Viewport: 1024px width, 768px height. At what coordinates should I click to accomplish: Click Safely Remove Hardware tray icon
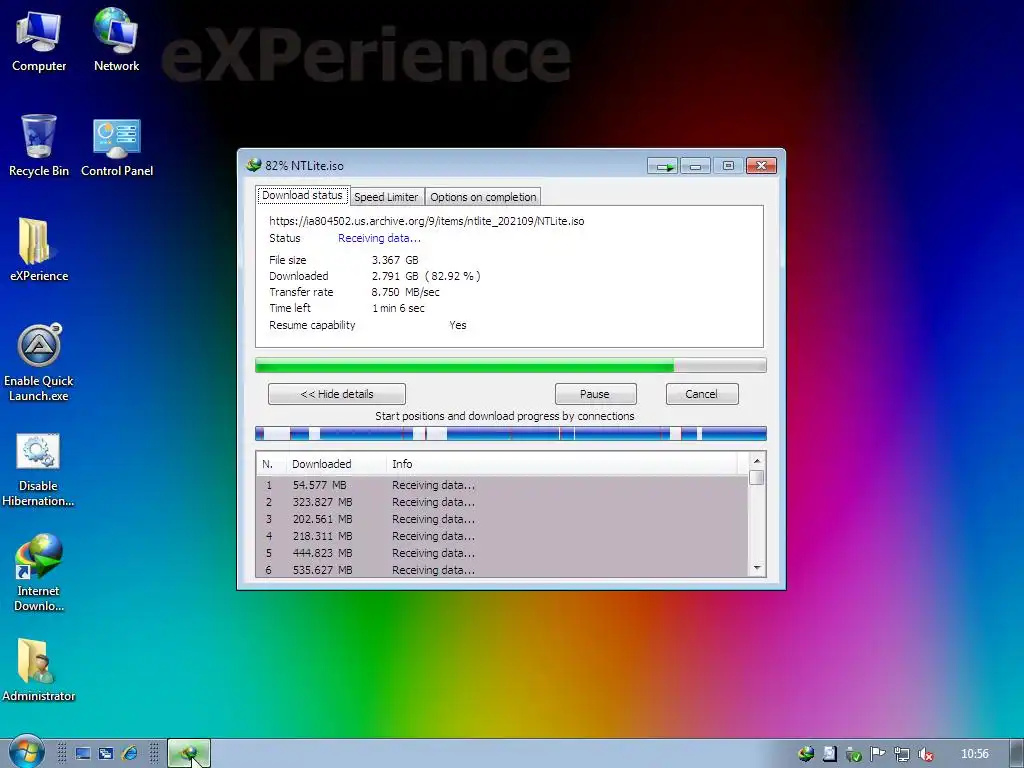tap(854, 754)
